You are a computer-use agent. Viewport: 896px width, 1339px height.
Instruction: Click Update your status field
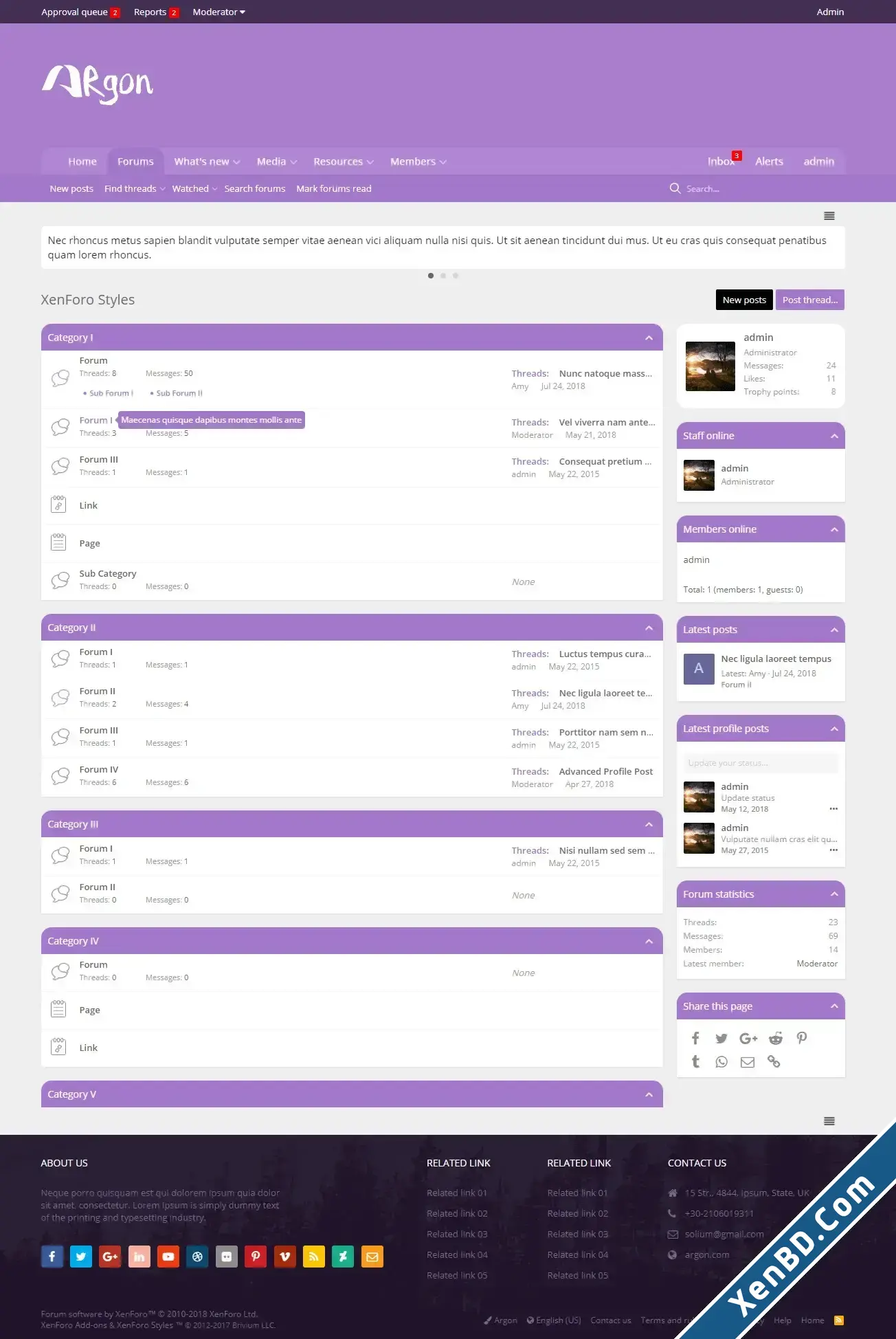(761, 763)
